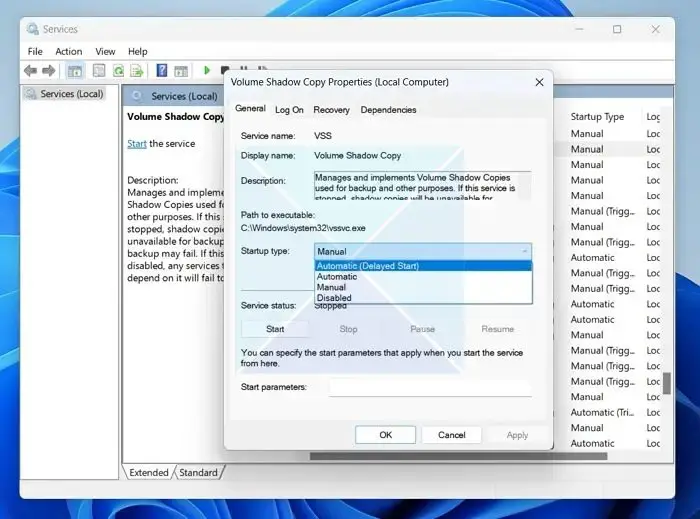Click the path C:\Windows\system32\vssvc.exe
The height and width of the screenshot is (519, 700).
point(303,228)
